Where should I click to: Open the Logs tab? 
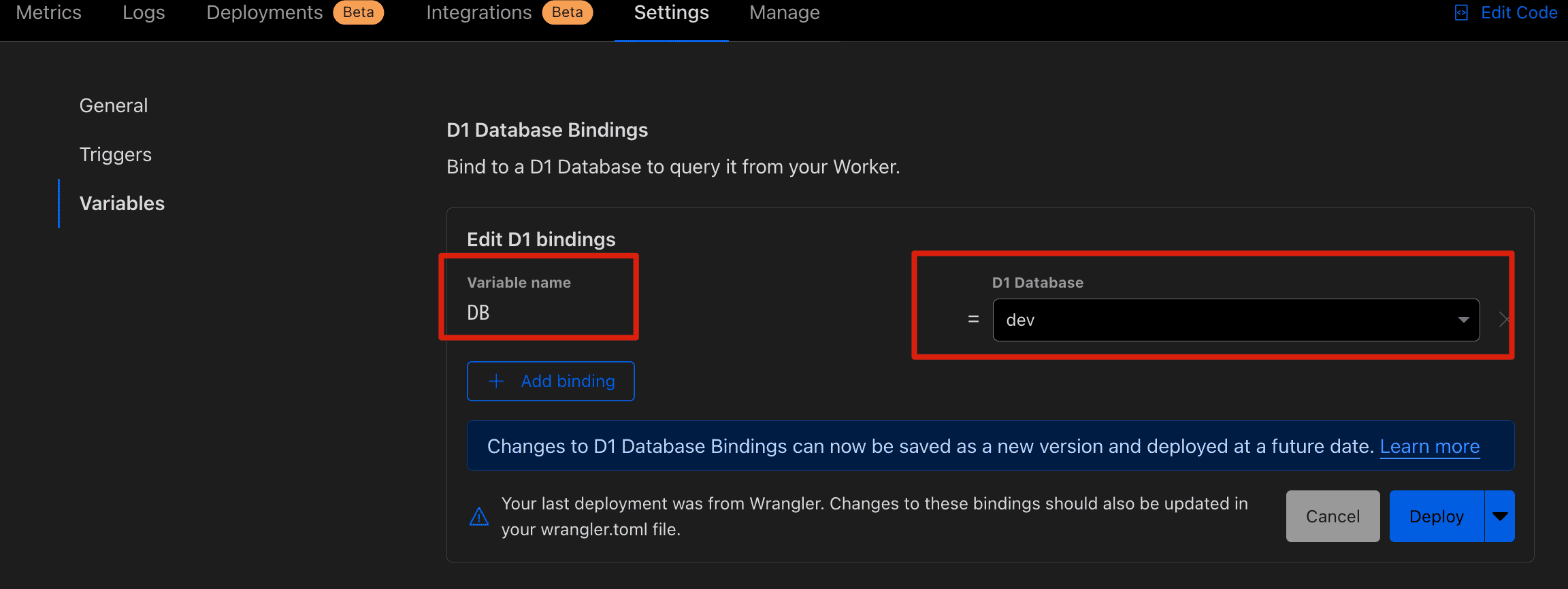[144, 13]
